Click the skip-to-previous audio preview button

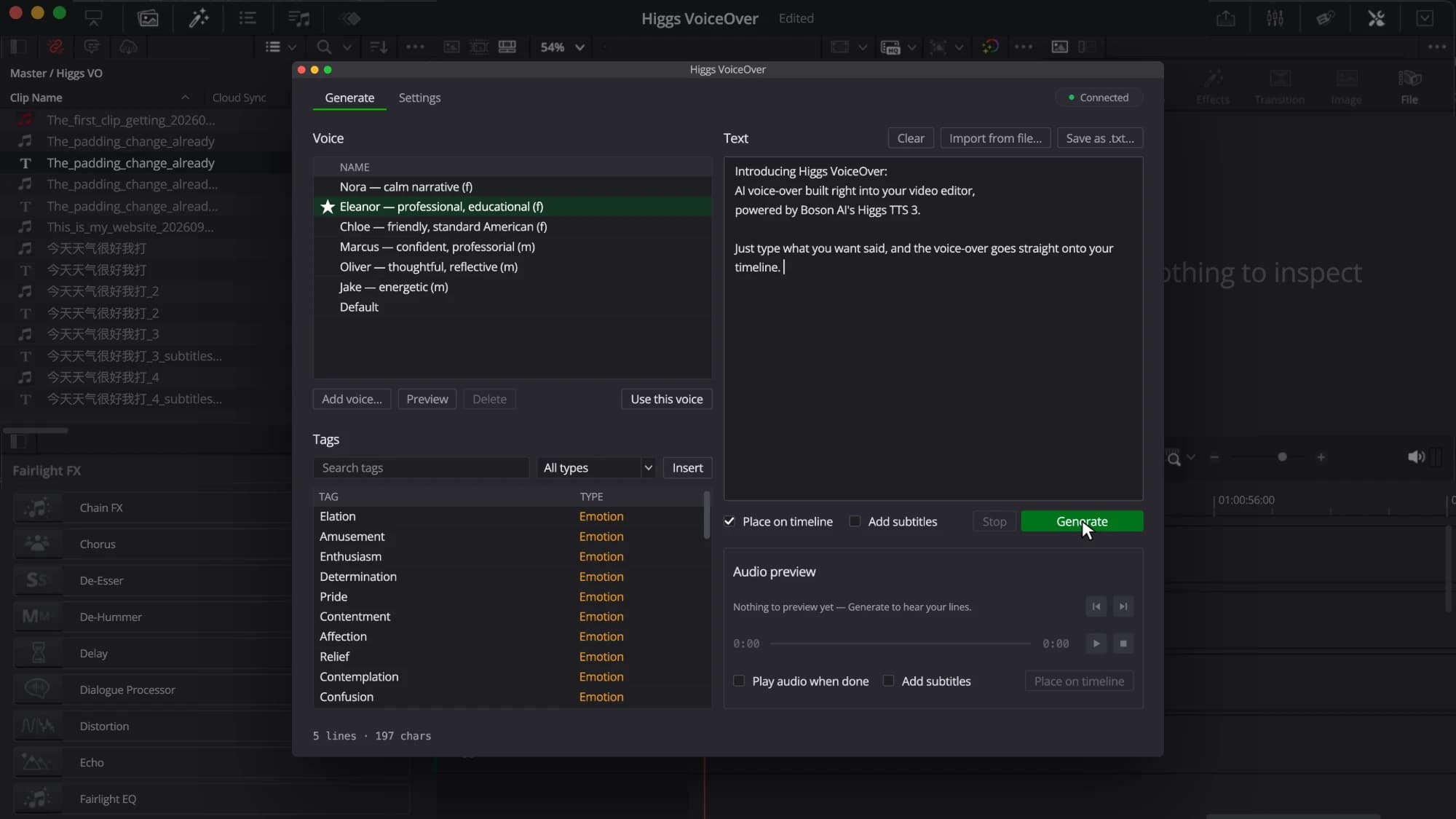click(1096, 606)
